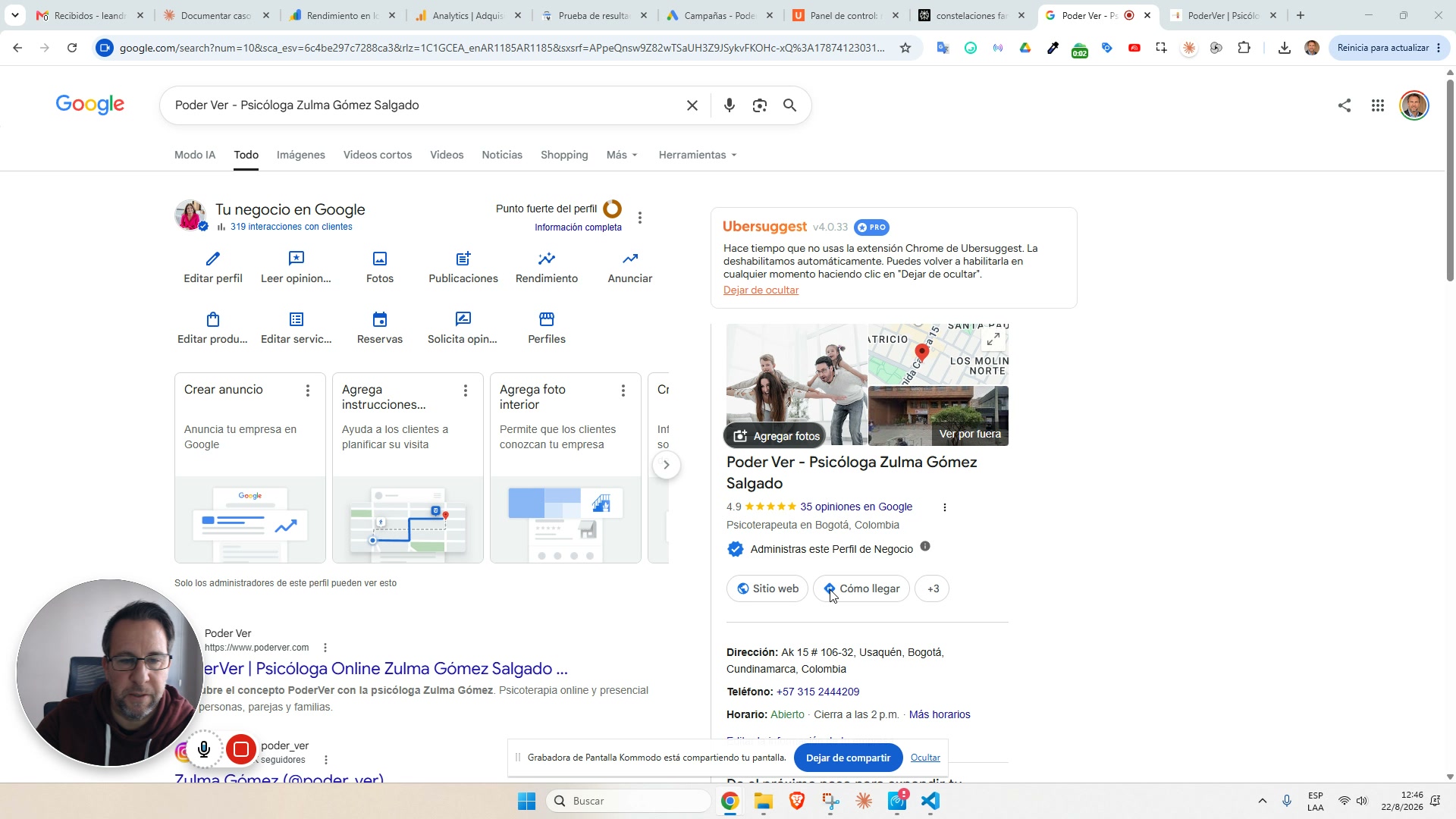Image resolution: width=1456 pixels, height=819 pixels.
Task: Open Ver por fuera street thumbnail
Action: [939, 416]
